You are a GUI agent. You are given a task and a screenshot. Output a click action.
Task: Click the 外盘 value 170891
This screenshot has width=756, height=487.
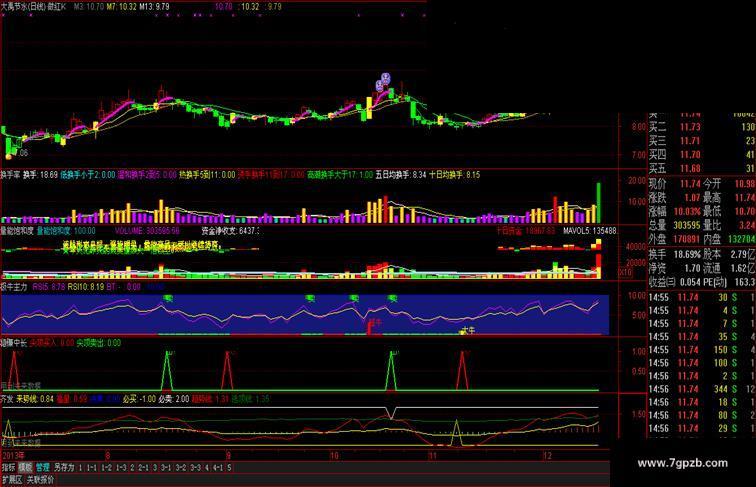pyautogui.click(x=687, y=239)
